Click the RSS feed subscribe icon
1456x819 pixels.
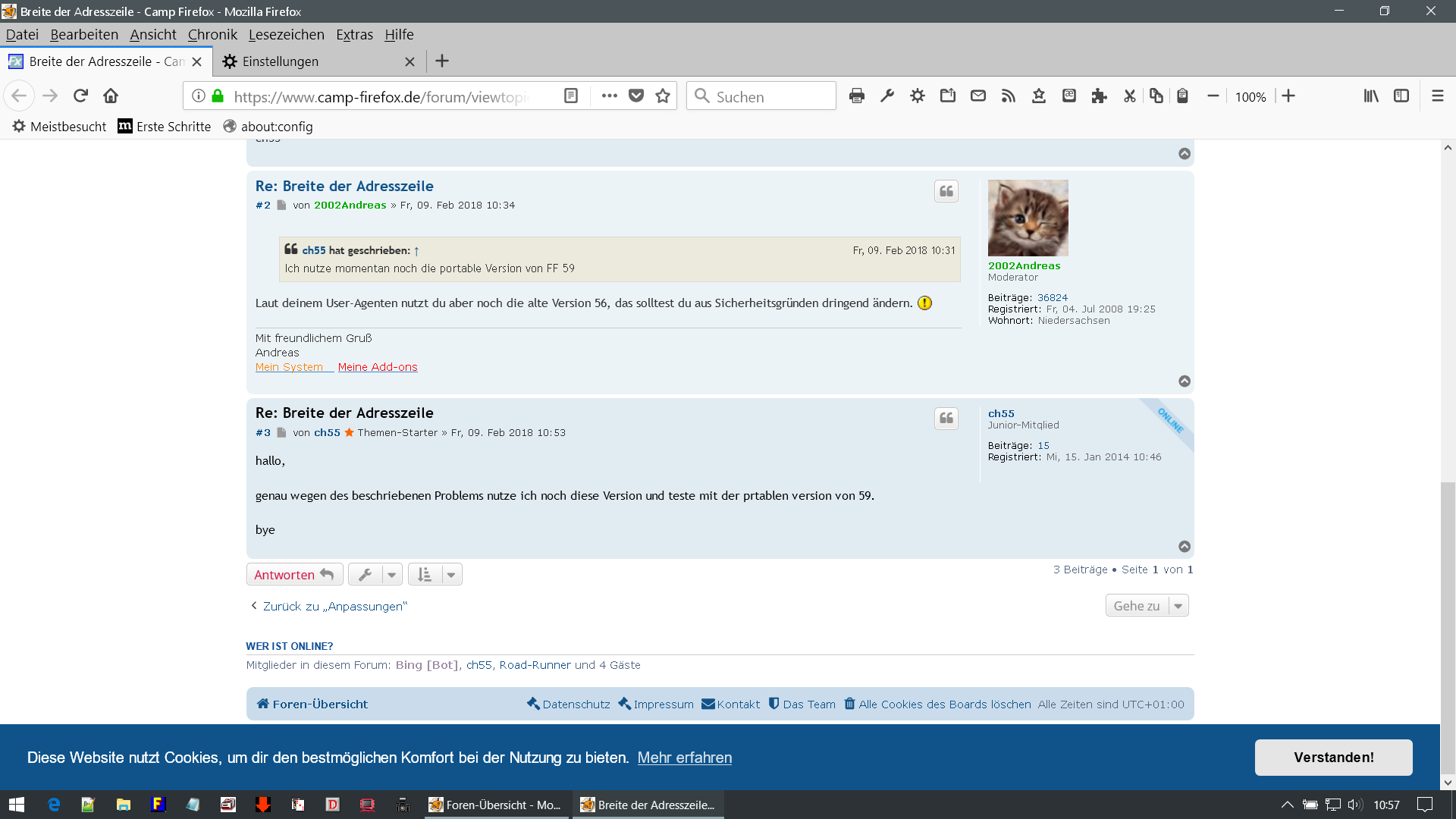tap(1008, 96)
